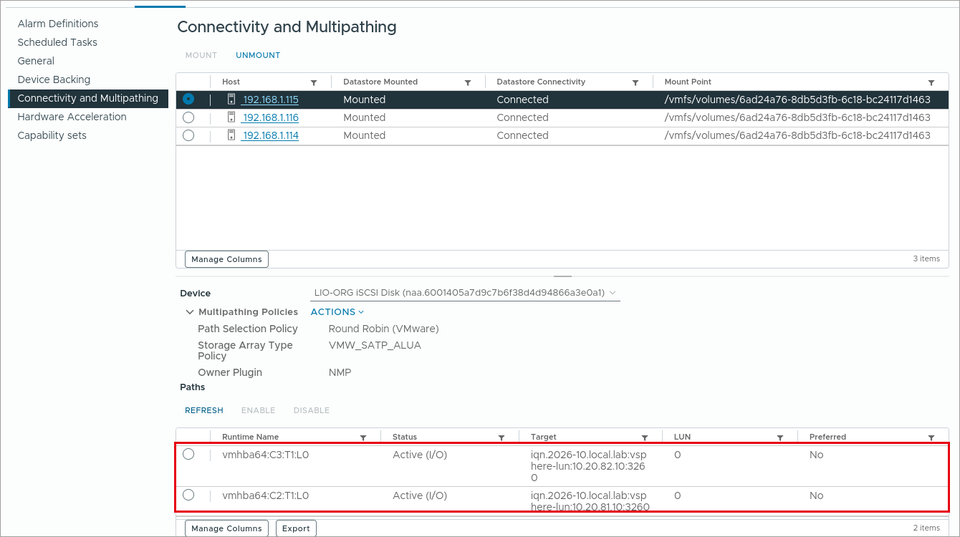
Task: Click runtime name vmhba64:C2:T1:L0
Action: [265, 495]
